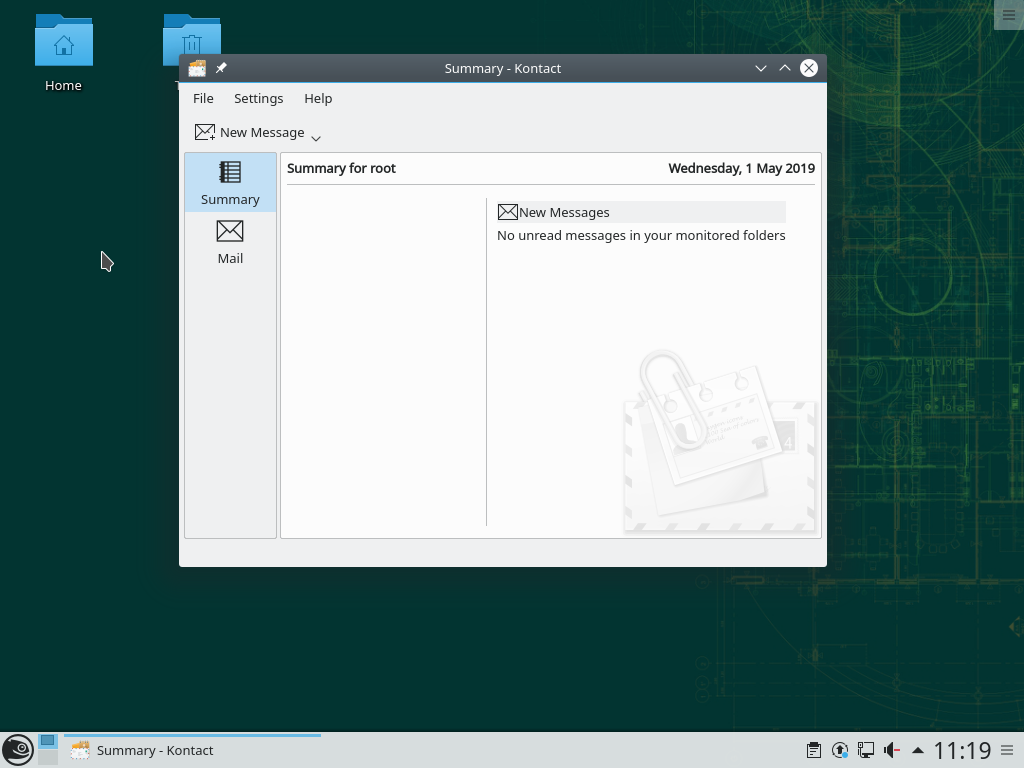Show hidden system tray icons
Screen dimensions: 1024x768
[917, 750]
